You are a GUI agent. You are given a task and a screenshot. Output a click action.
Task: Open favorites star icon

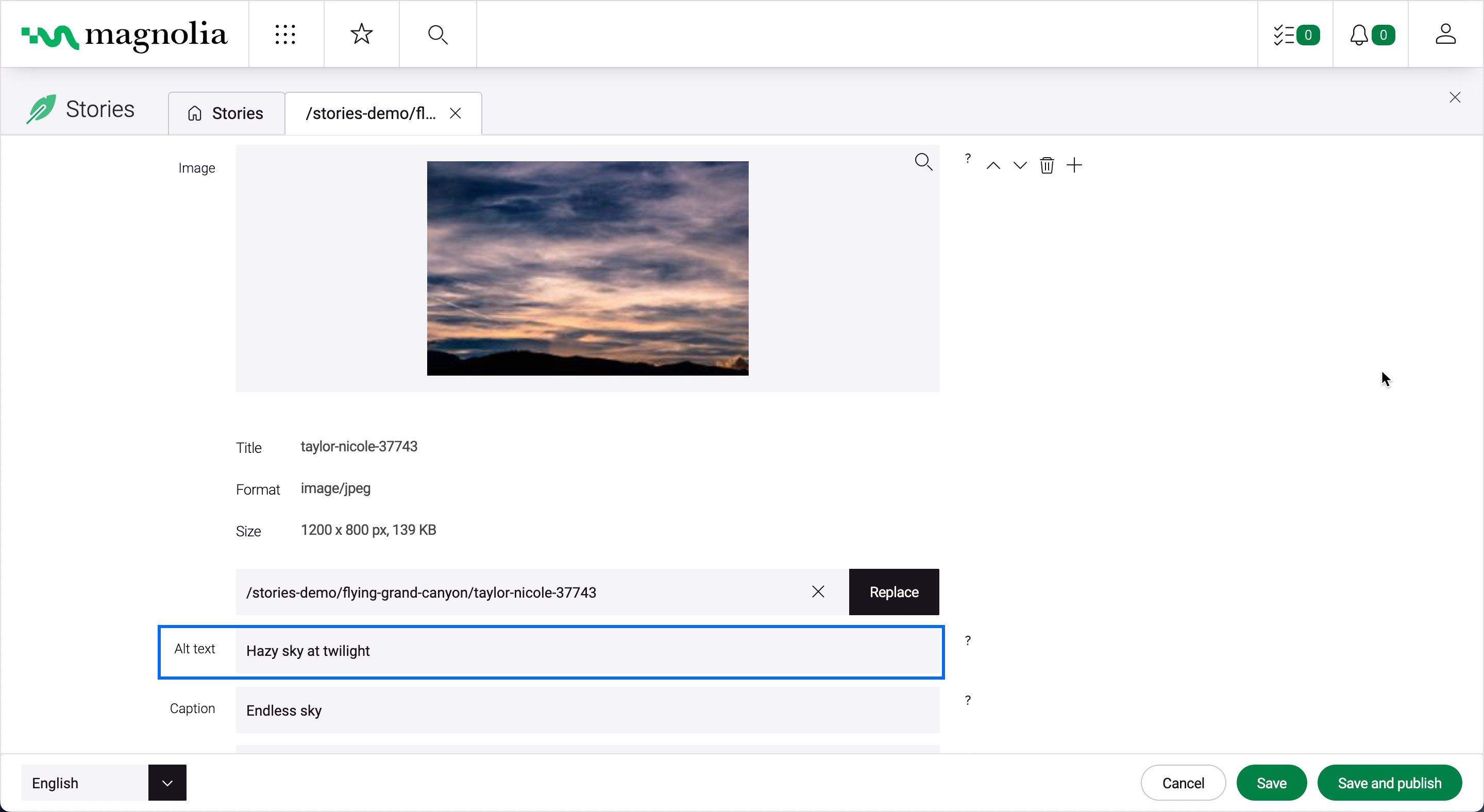[x=361, y=34]
